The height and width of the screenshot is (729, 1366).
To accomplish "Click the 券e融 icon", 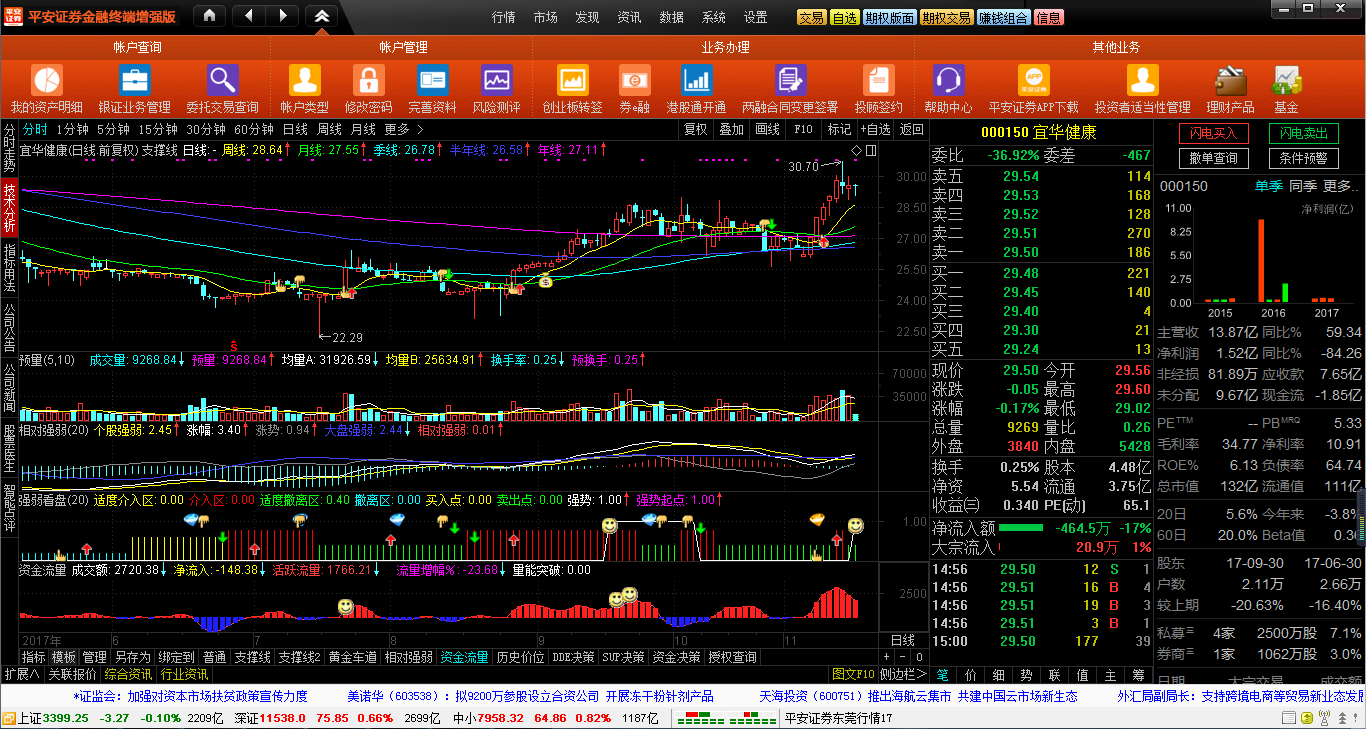I will 634,80.
